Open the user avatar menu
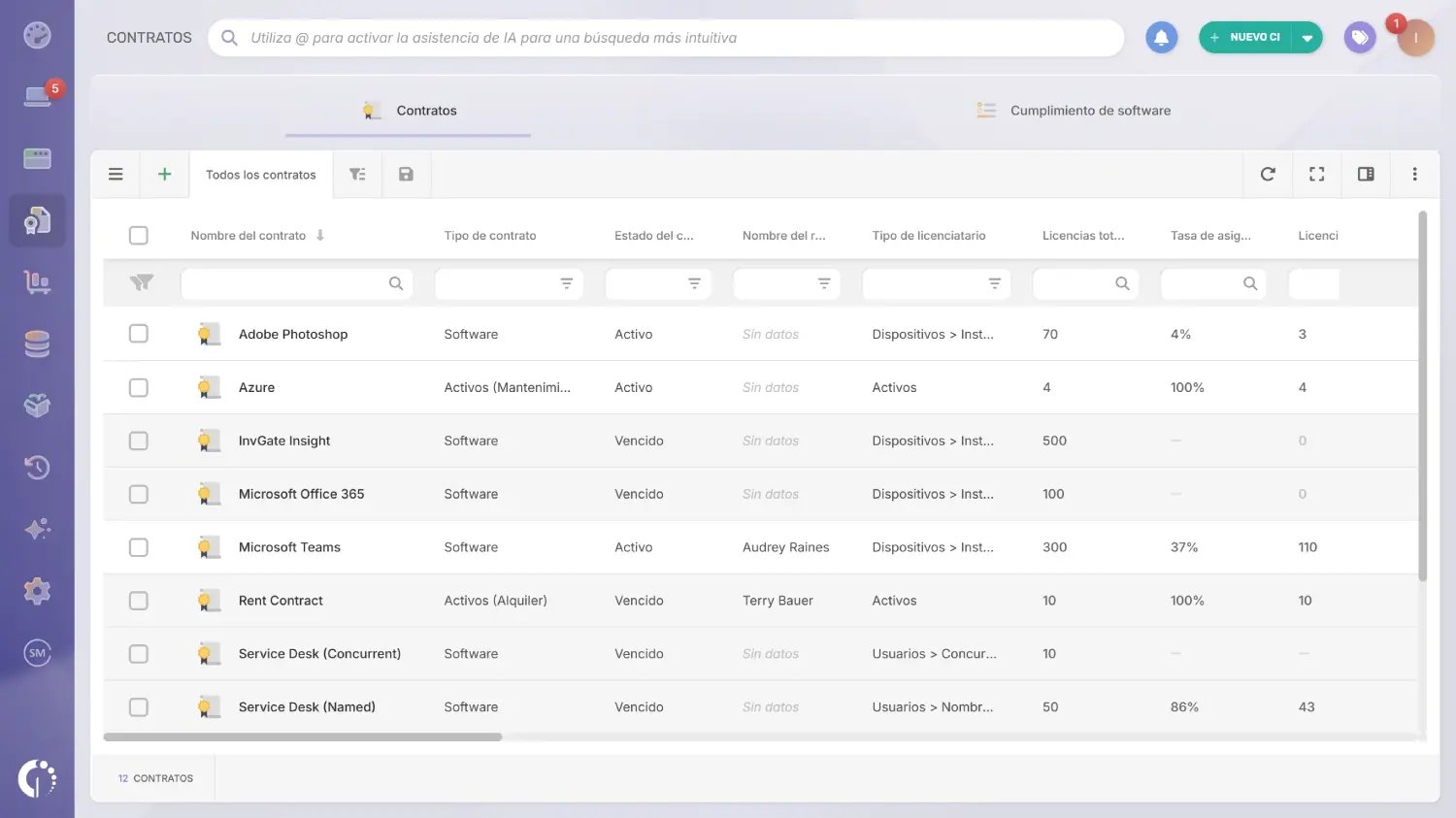This screenshot has width=1456, height=818. (1415, 38)
